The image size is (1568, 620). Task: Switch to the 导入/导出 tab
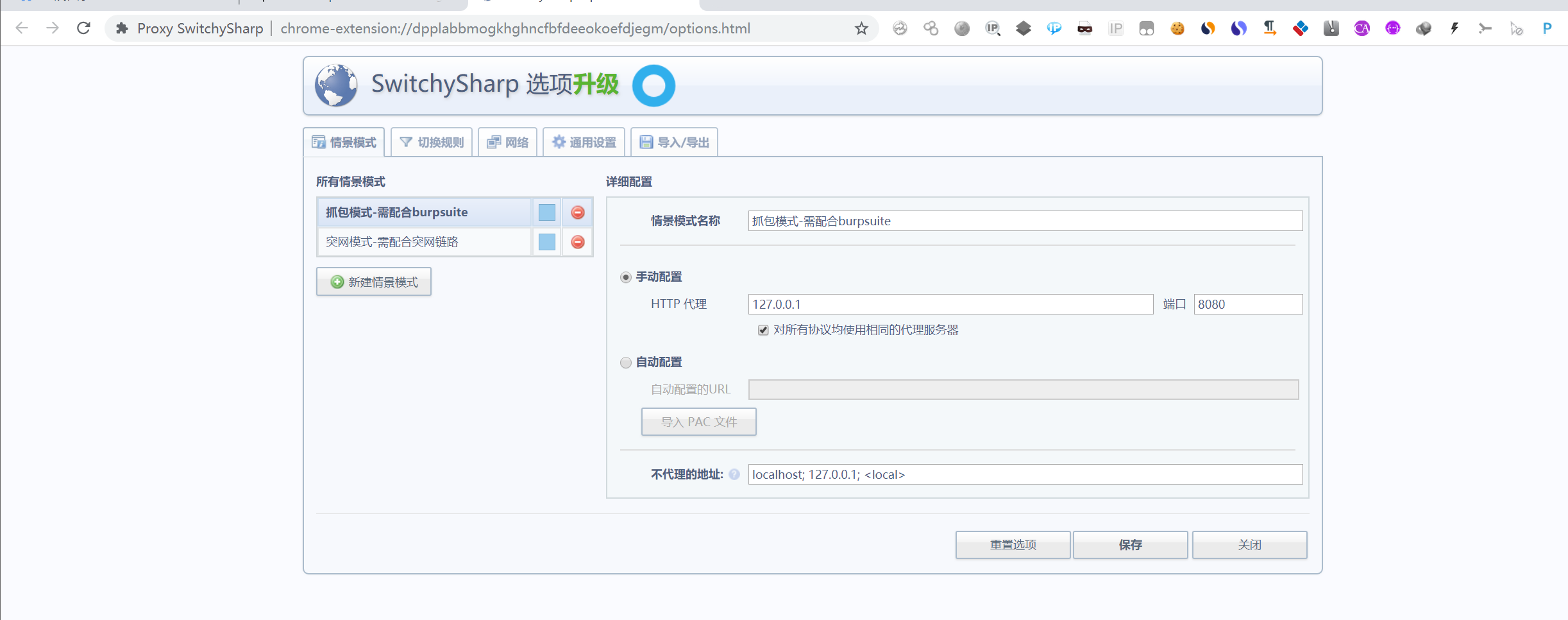(x=675, y=142)
